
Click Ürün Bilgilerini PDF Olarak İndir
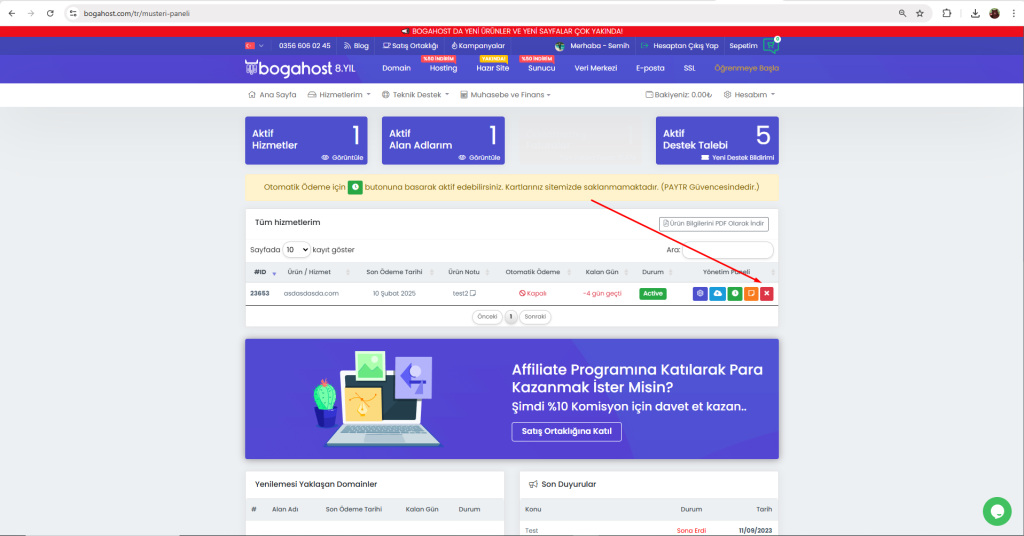point(714,224)
